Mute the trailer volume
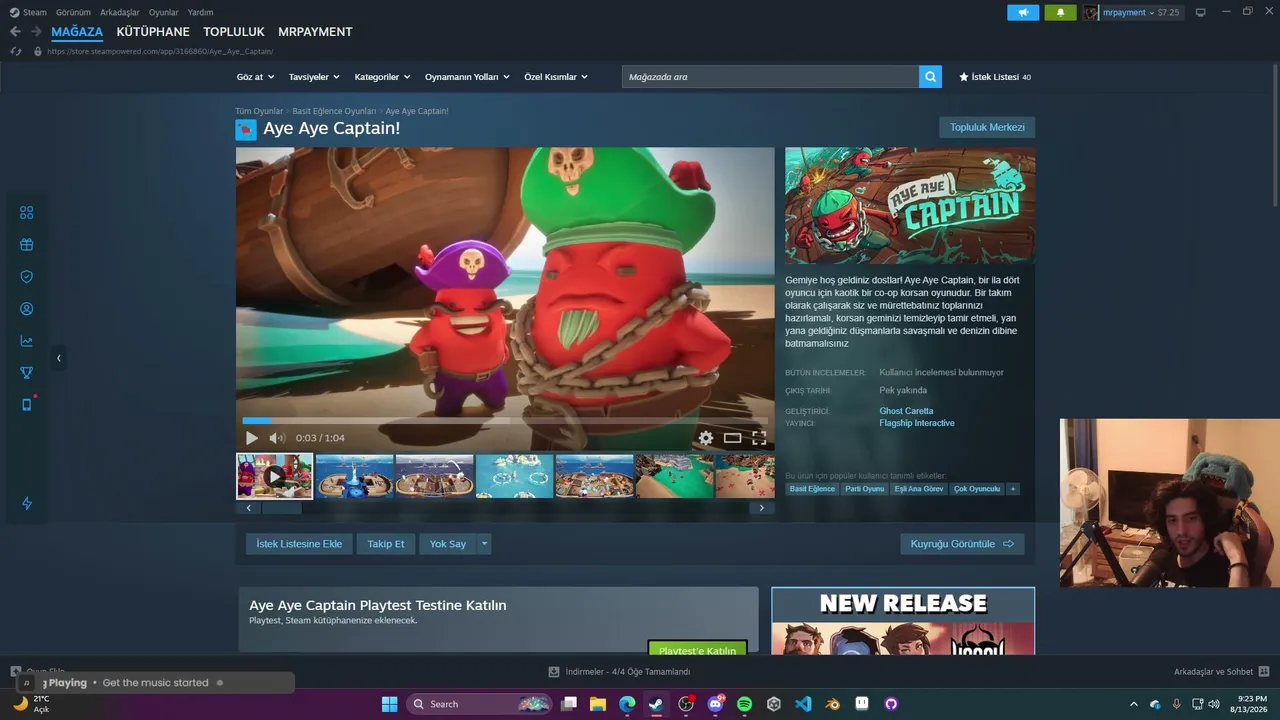The width and height of the screenshot is (1280, 720). pyautogui.click(x=277, y=438)
